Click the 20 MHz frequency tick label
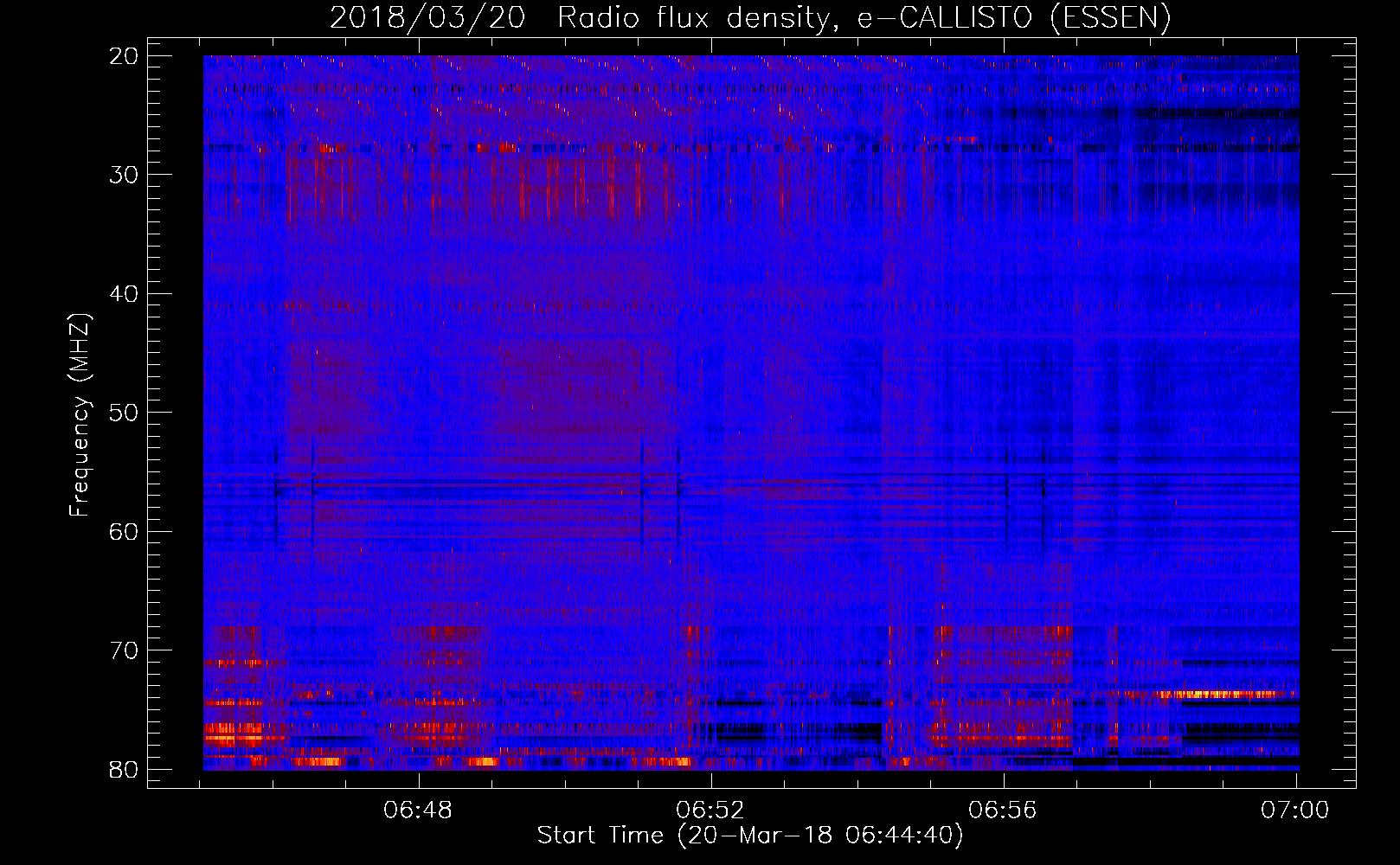Viewport: 1400px width, 865px height. [125, 56]
